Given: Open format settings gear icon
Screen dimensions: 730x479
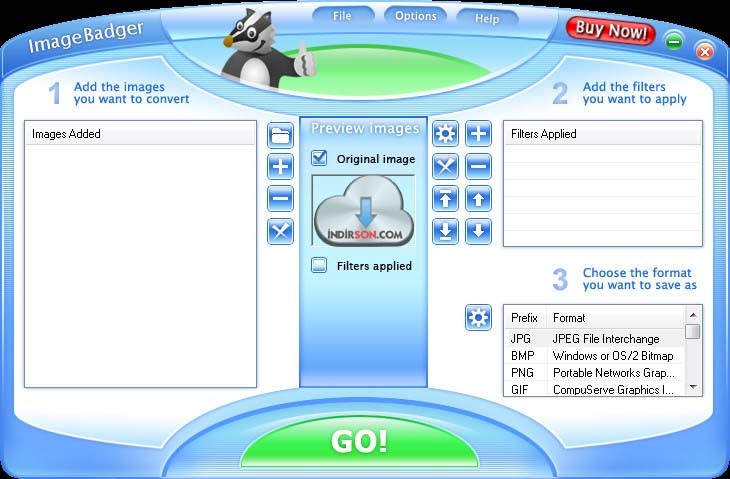Looking at the screenshot, I should [478, 317].
